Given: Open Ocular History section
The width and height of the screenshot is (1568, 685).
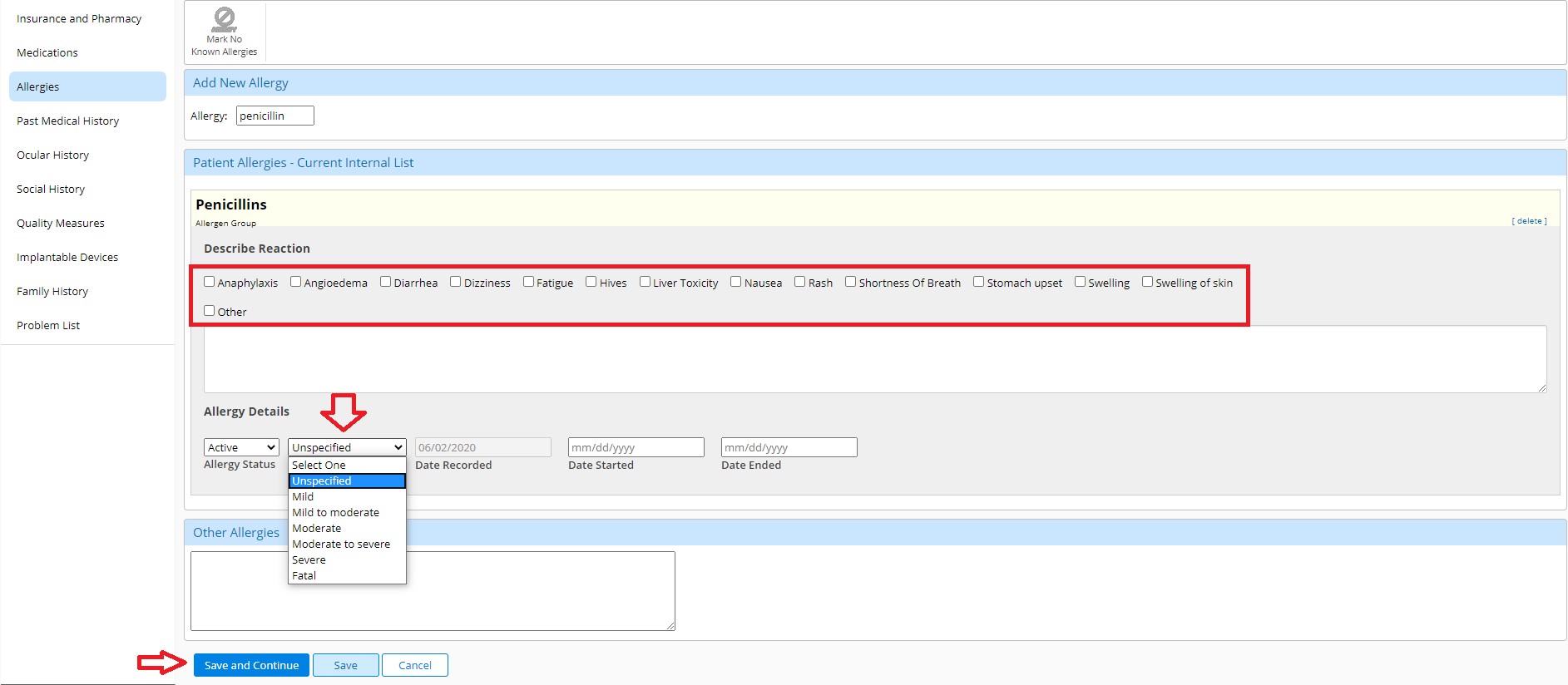Looking at the screenshot, I should [x=87, y=155].
